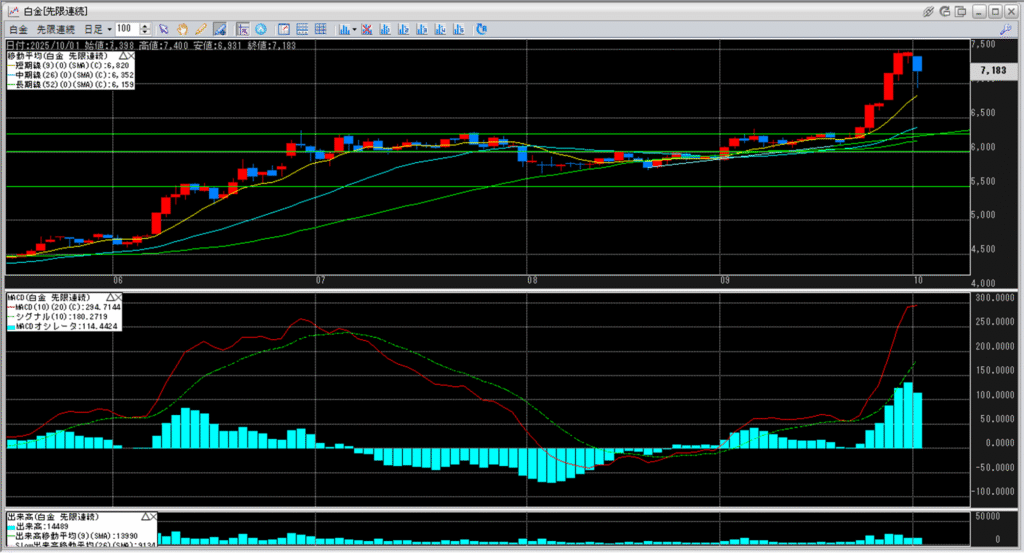The image size is (1024, 553).
Task: Click the reload icon in title bar
Action: click(x=947, y=10)
